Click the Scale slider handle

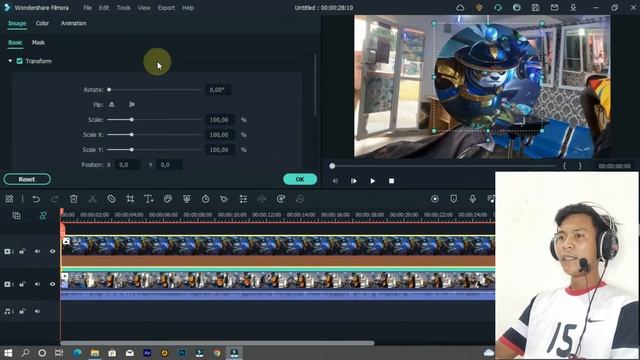point(132,120)
